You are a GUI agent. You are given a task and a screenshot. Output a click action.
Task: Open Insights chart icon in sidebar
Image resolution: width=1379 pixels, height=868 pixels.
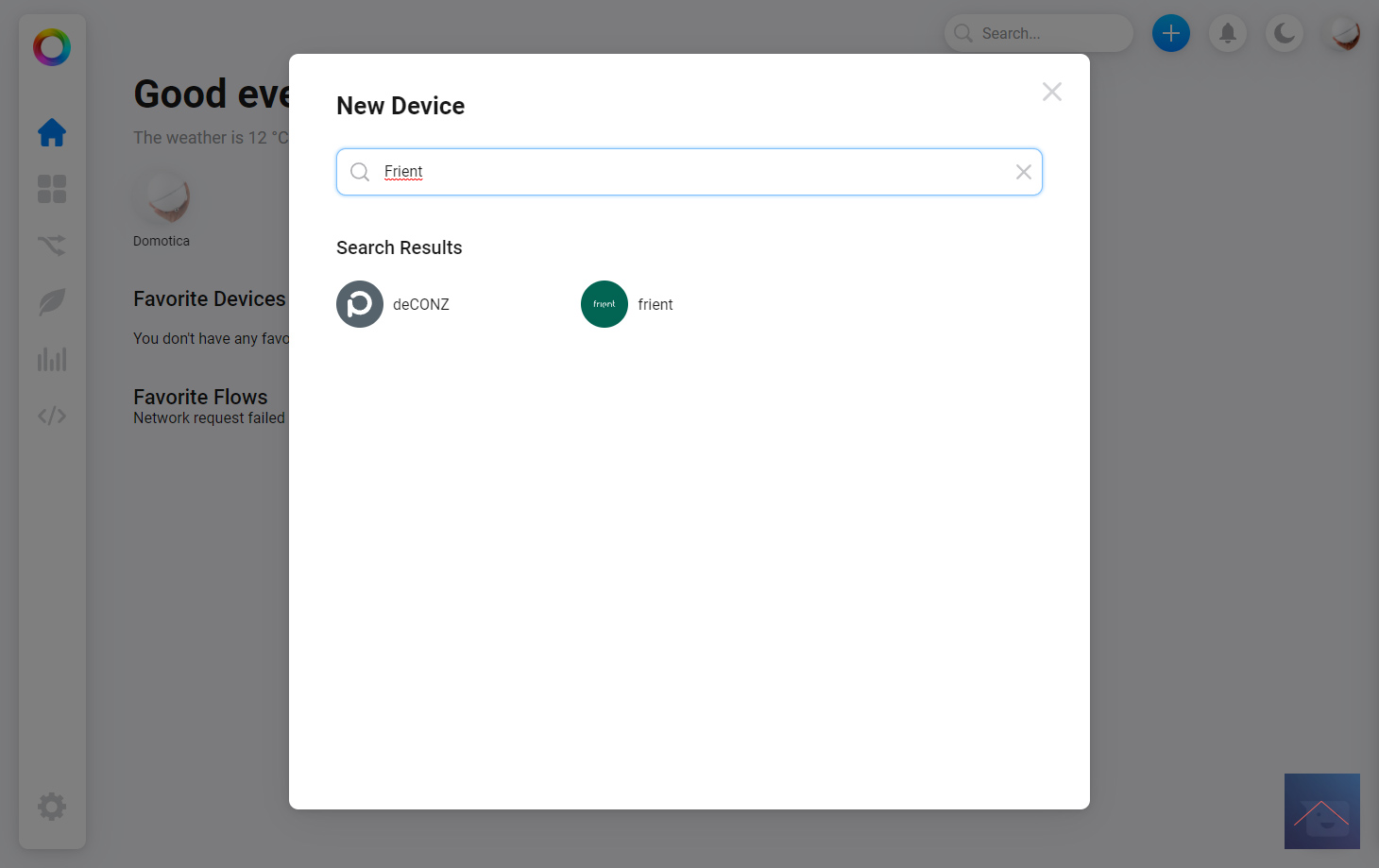coord(52,359)
